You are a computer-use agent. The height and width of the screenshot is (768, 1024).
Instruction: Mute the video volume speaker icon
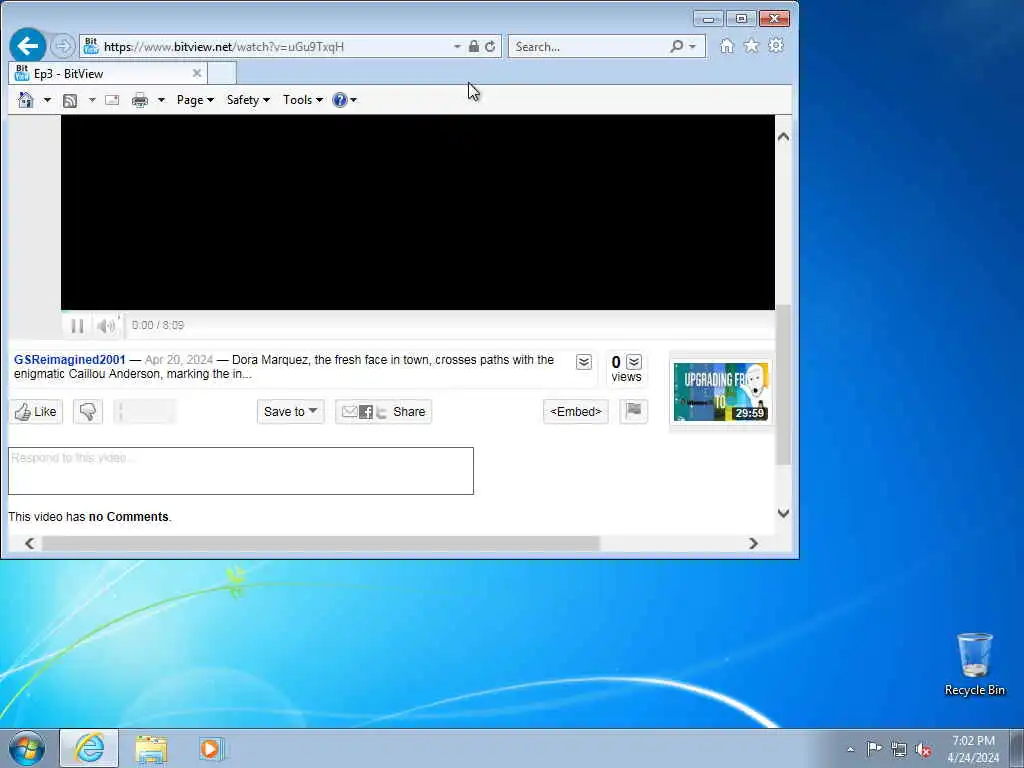(x=106, y=325)
